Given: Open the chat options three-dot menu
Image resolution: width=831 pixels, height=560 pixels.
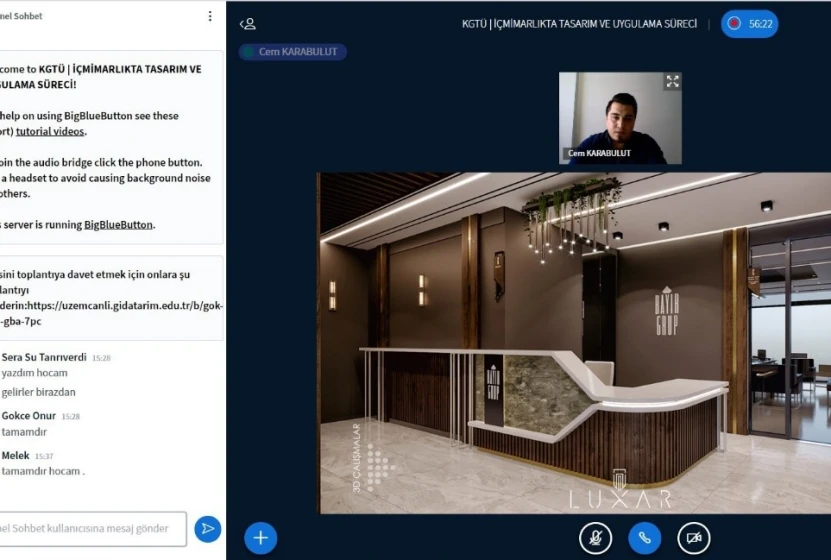Looking at the screenshot, I should tap(210, 16).
